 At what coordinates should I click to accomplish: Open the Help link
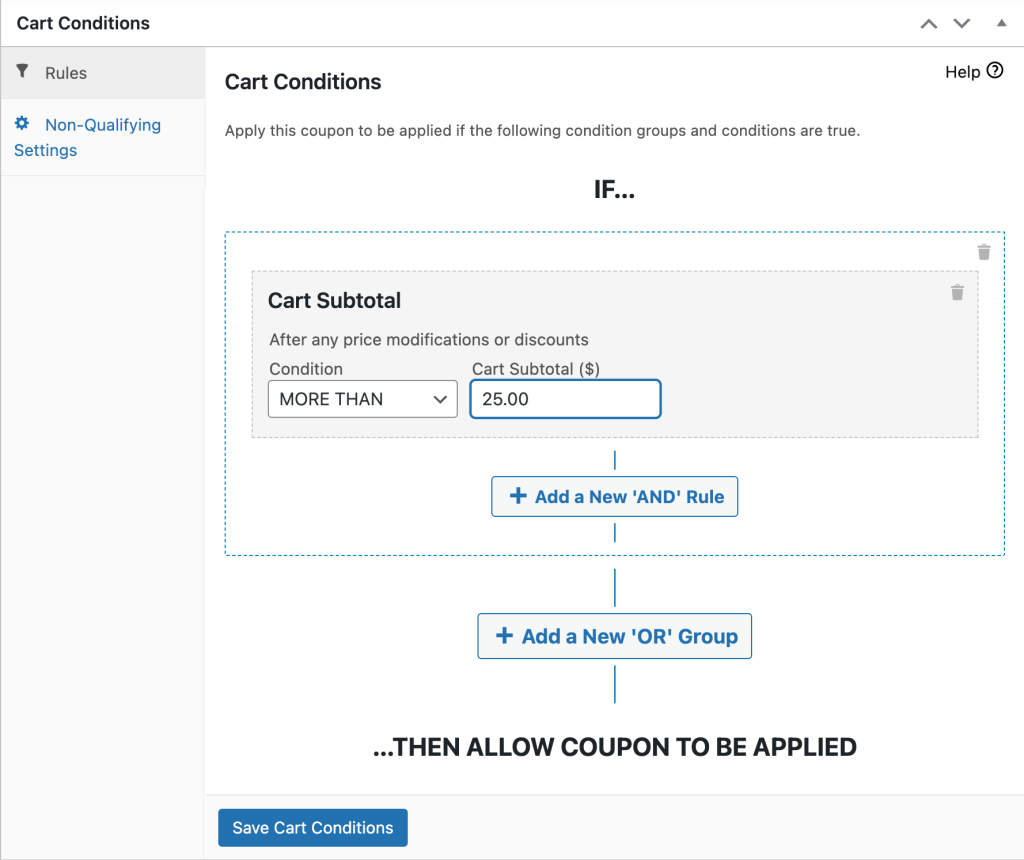tap(974, 72)
